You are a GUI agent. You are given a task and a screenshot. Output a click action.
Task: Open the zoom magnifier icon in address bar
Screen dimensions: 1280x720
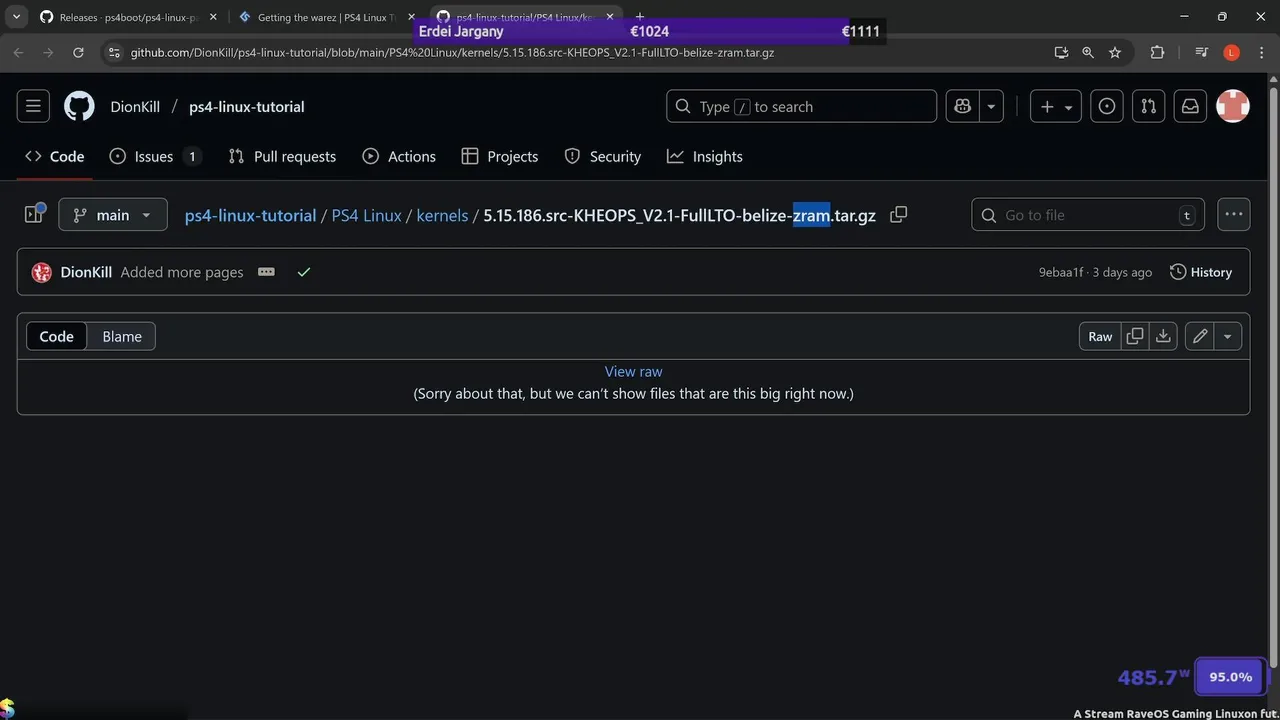click(1088, 52)
